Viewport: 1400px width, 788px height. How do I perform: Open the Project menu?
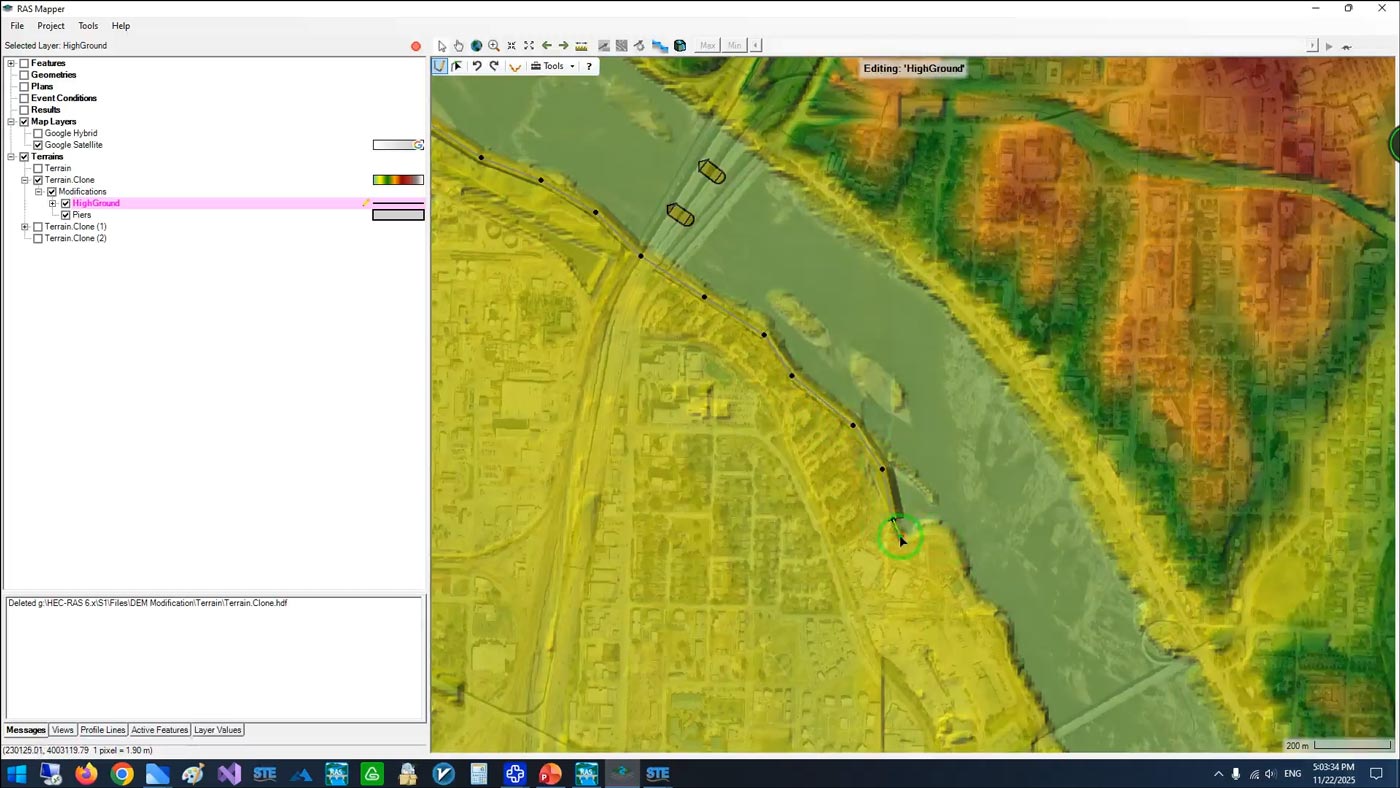50,26
